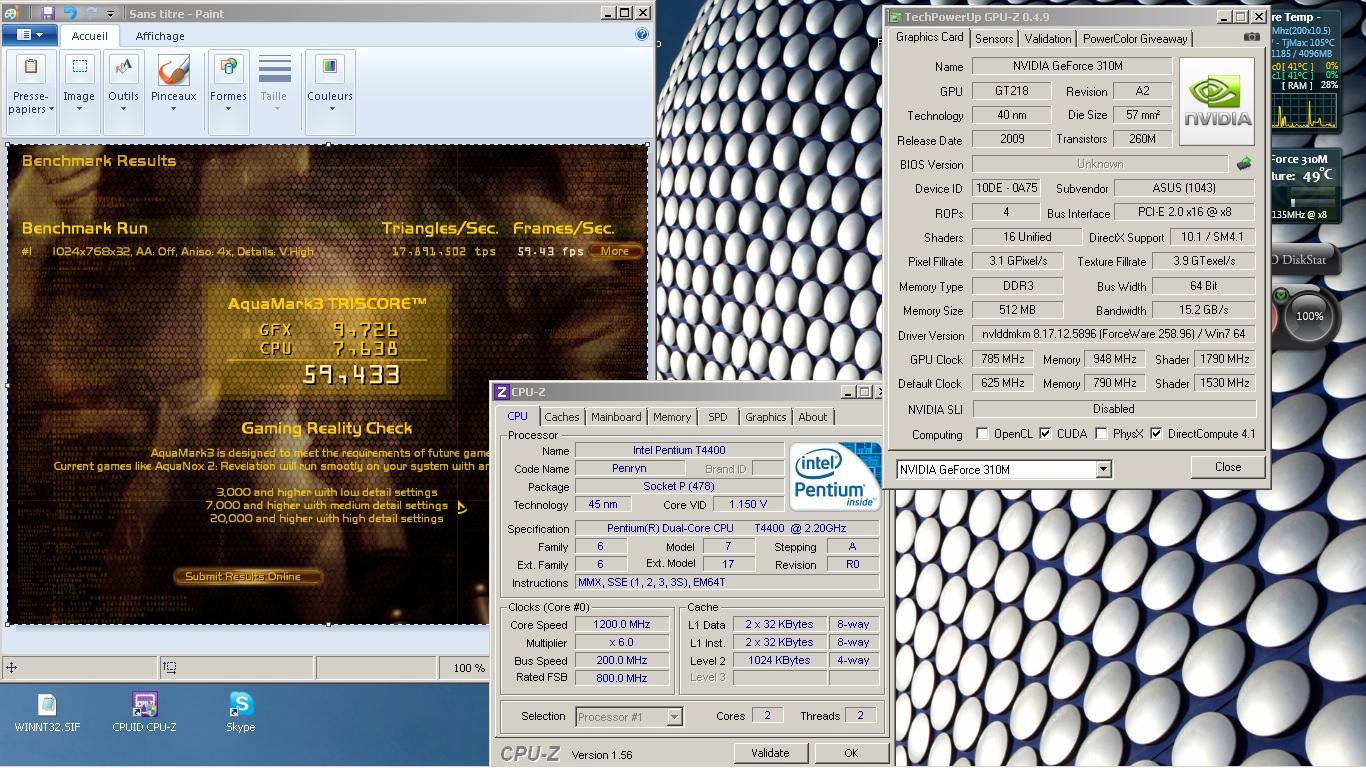Switch to the Caches tab in CPU-Z
The height and width of the screenshot is (768, 1366).
click(x=561, y=418)
